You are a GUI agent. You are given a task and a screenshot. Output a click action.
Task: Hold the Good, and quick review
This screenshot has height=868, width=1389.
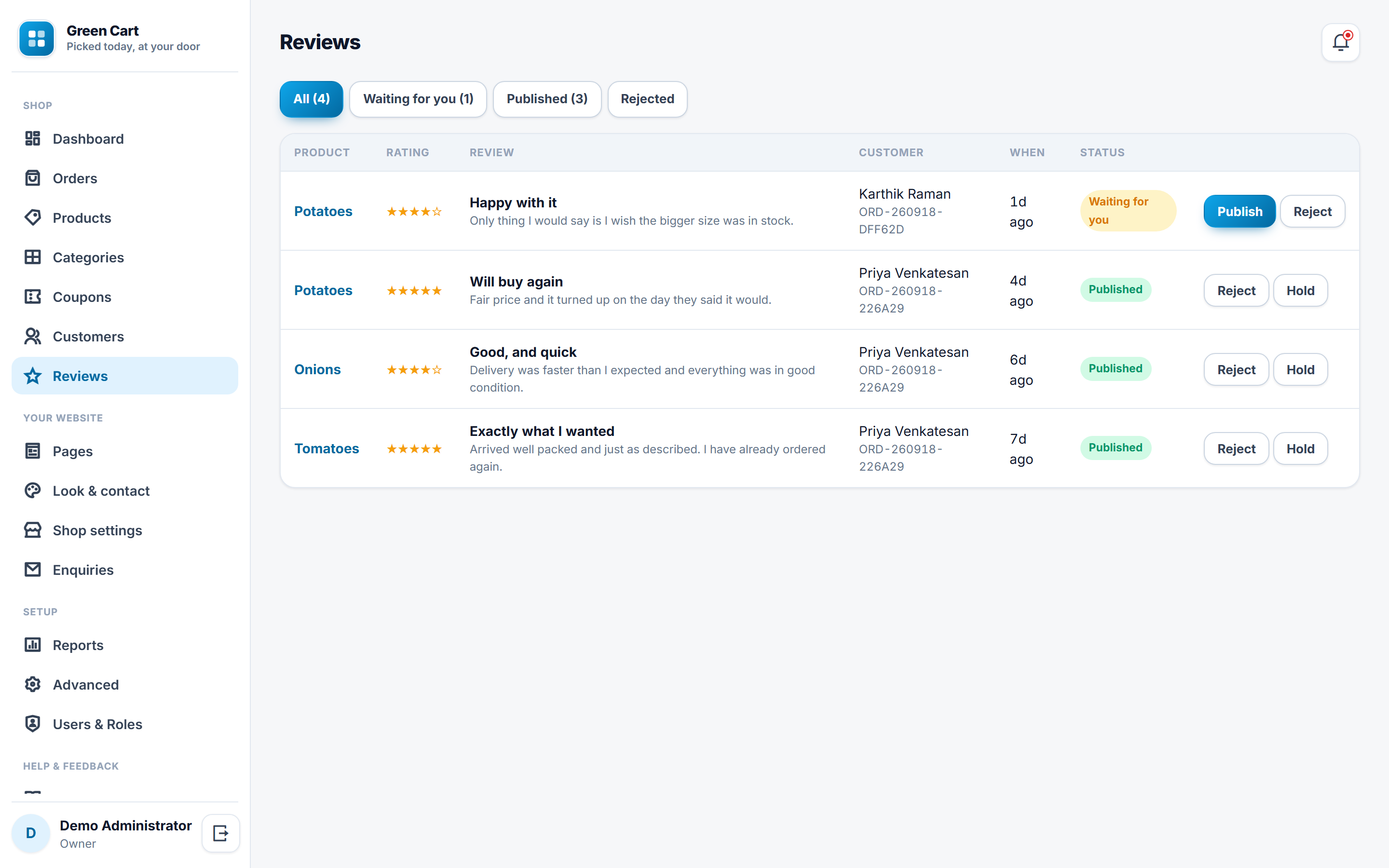pyautogui.click(x=1300, y=370)
